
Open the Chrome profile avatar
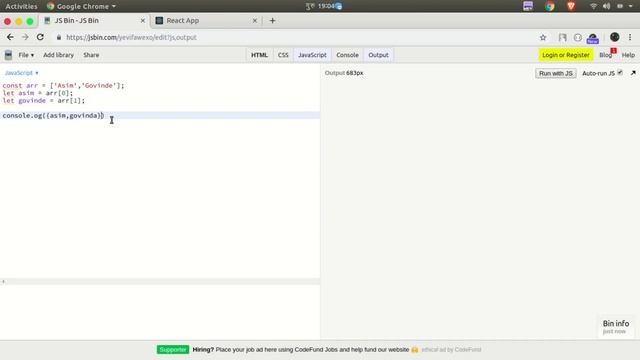(x=615, y=37)
